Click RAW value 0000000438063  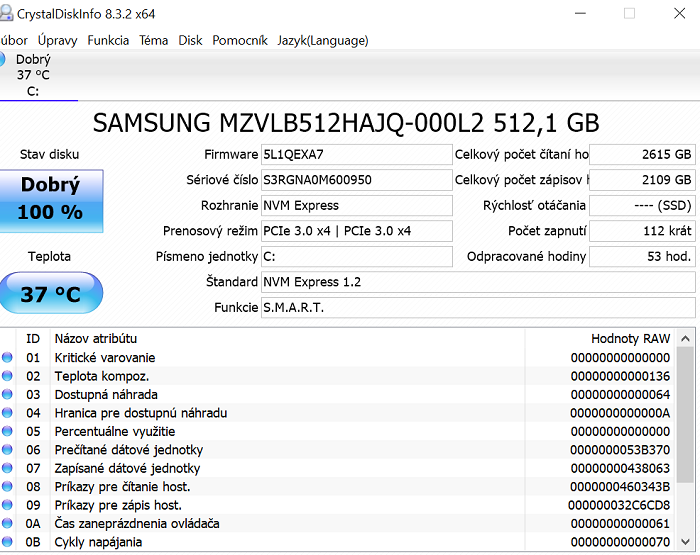pyautogui.click(x=620, y=468)
